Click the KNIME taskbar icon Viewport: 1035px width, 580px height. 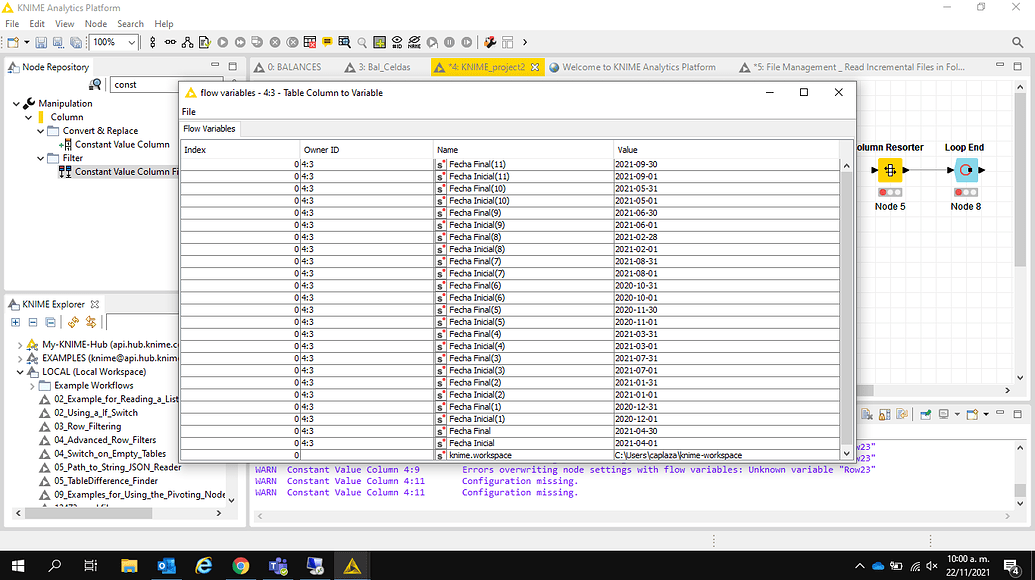pos(352,568)
